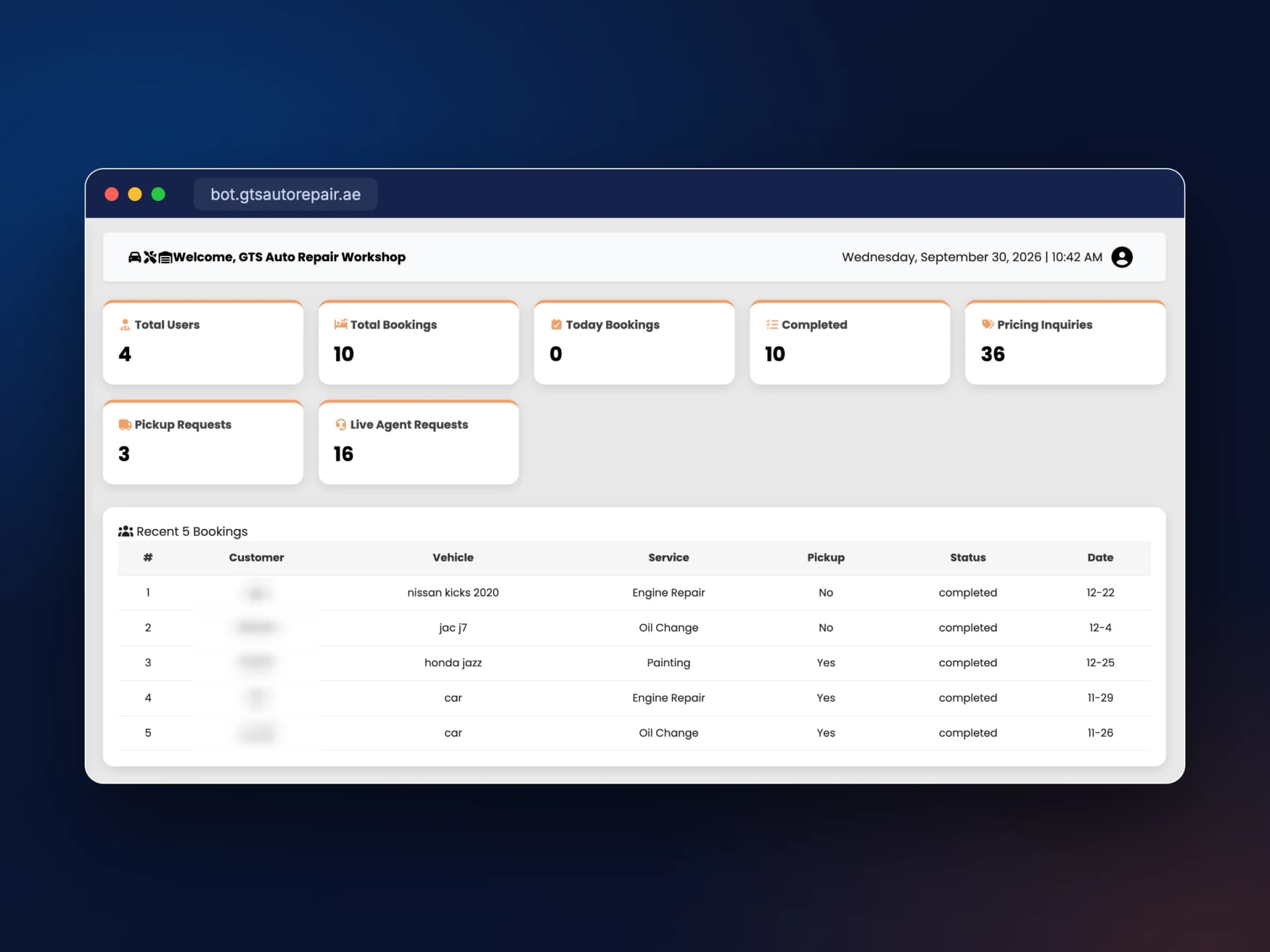Click Oil Change in the 11-26 row

669,733
